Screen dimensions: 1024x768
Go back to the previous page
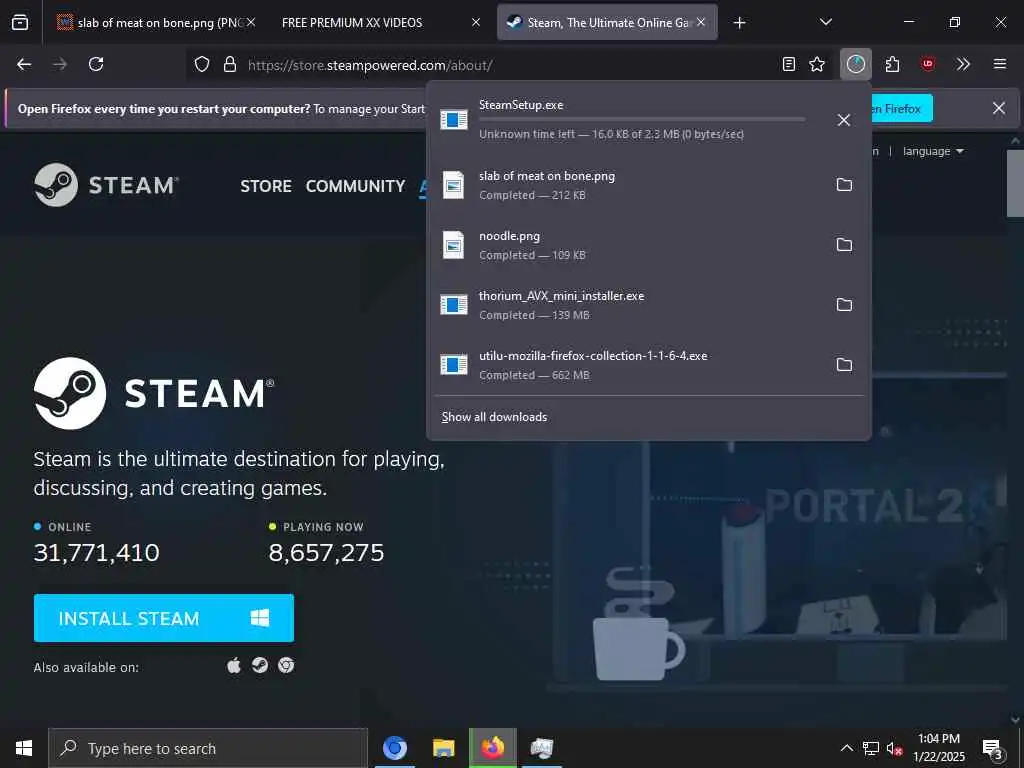[x=24, y=64]
